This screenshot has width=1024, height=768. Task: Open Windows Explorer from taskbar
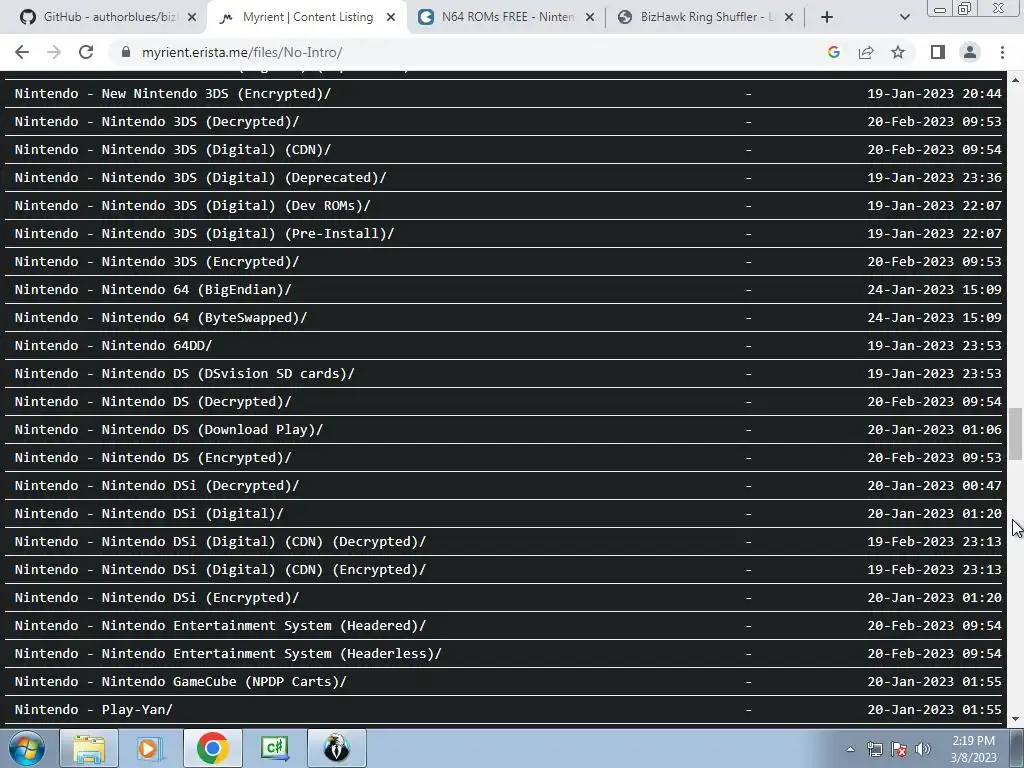click(89, 748)
